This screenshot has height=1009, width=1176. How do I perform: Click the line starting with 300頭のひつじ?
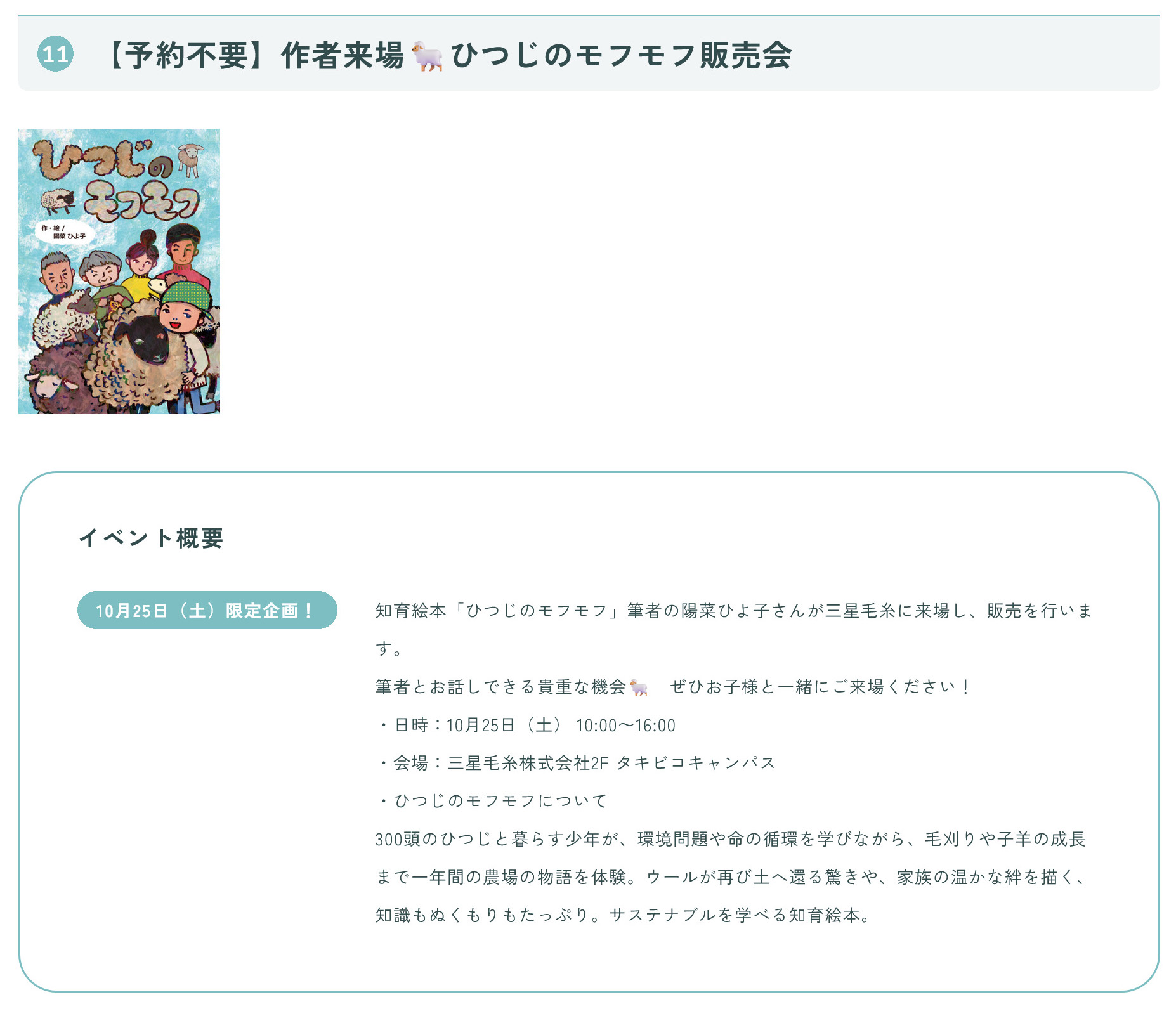[729, 839]
